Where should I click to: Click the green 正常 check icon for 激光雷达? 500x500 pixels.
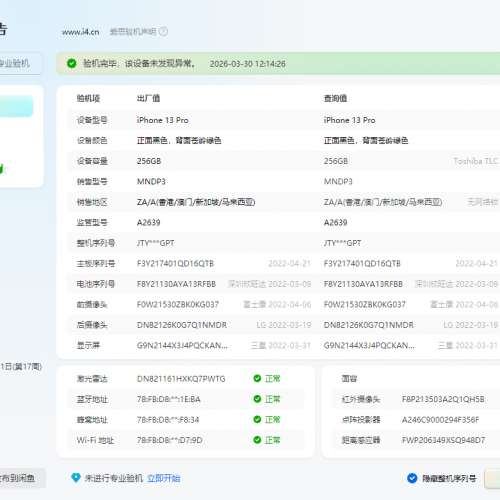[x=257, y=379]
